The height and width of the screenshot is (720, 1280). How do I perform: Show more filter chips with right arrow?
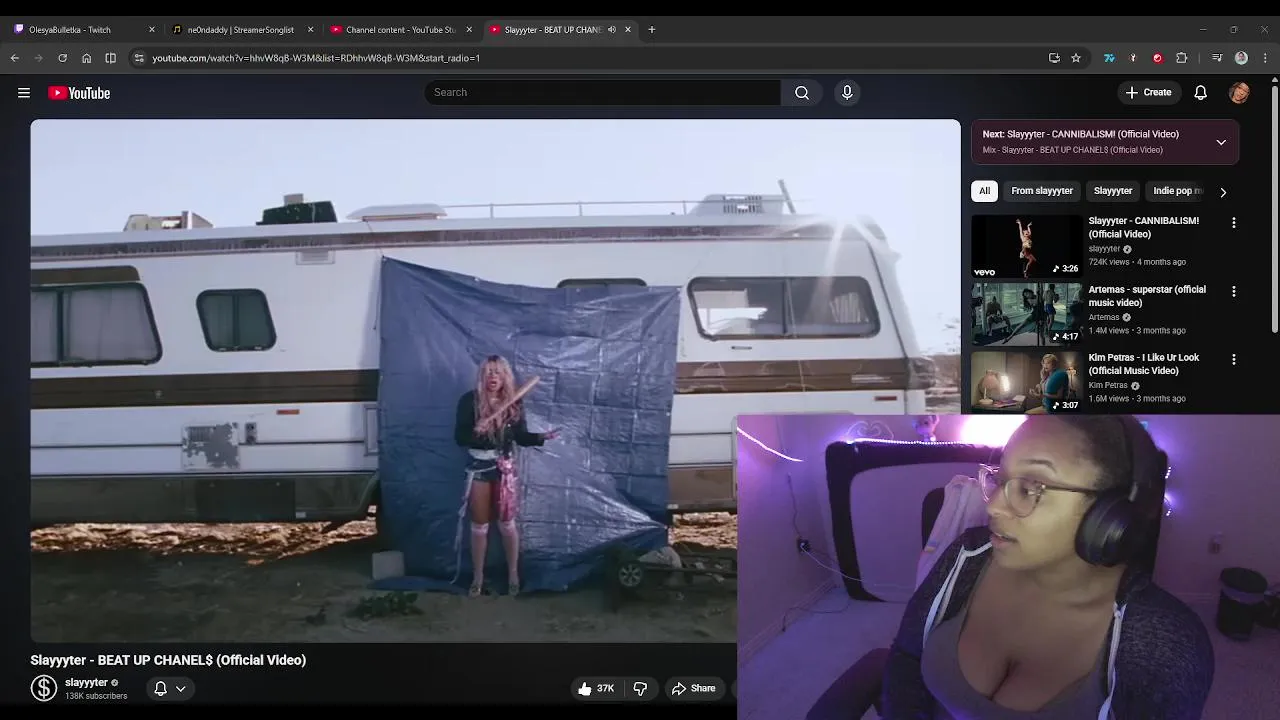pos(1222,191)
